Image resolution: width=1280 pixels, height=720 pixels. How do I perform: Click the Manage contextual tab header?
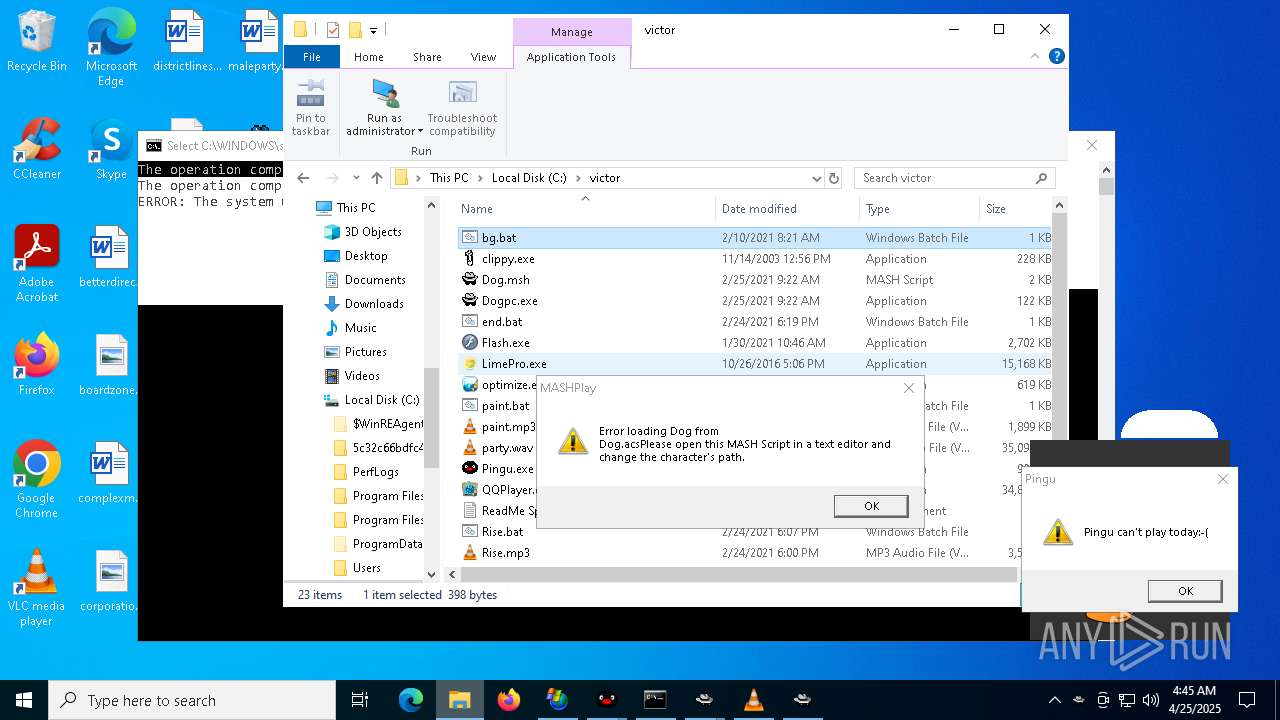[x=572, y=32]
